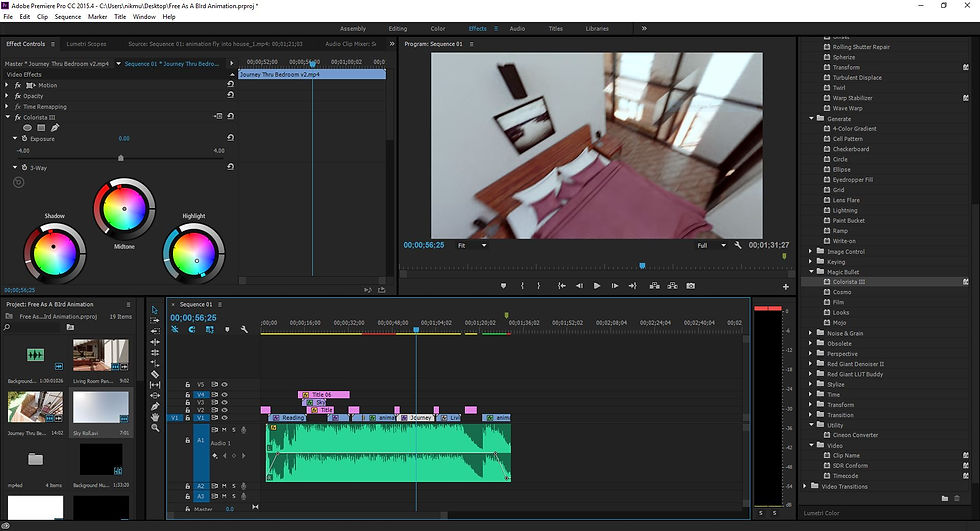Image resolution: width=980 pixels, height=531 pixels.
Task: Click the Lift button in Program Monitor
Action: coord(654,285)
